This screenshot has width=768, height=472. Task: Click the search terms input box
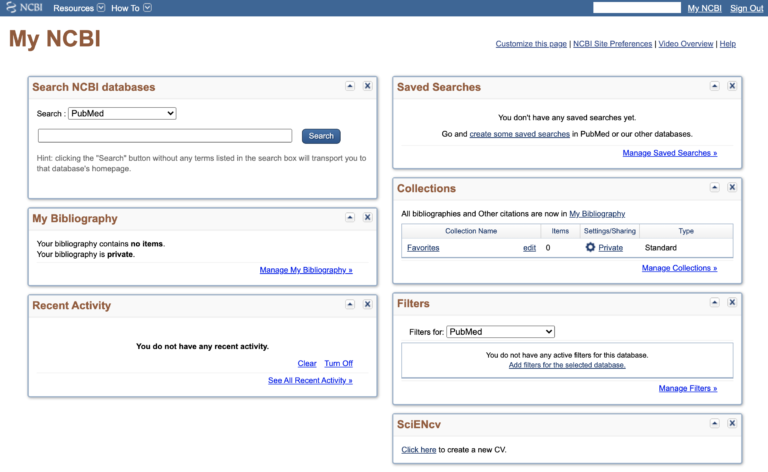click(165, 136)
